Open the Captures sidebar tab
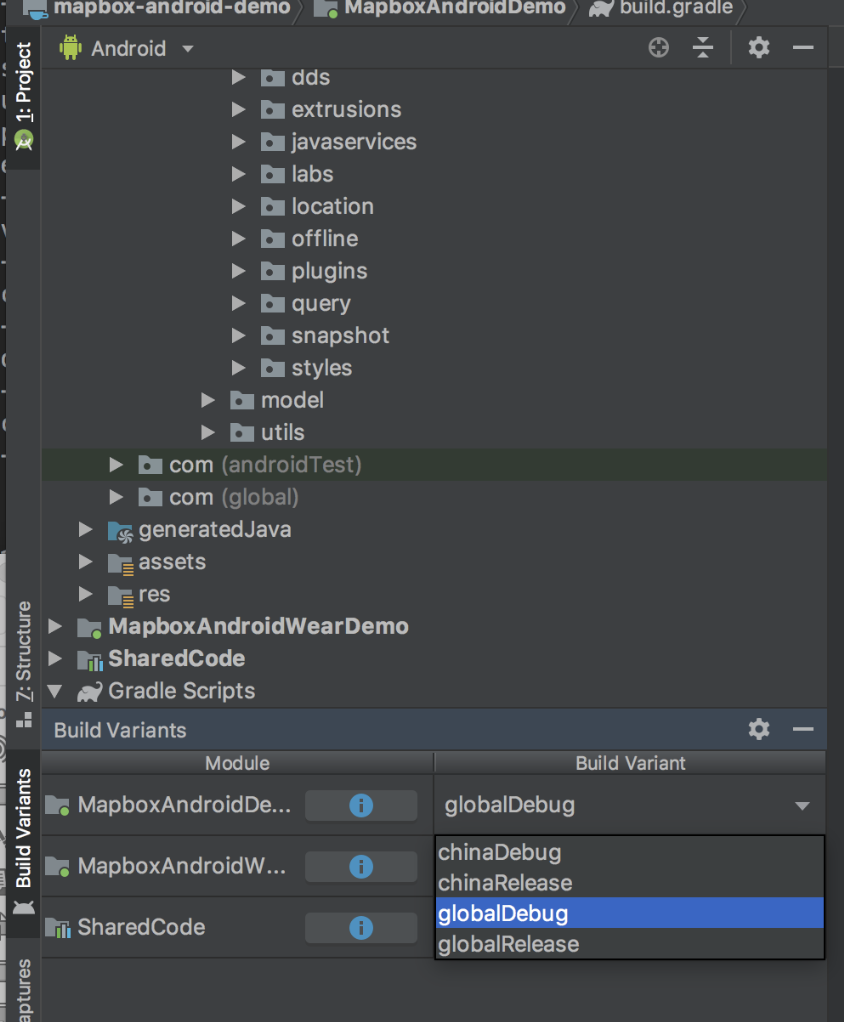 (23, 990)
